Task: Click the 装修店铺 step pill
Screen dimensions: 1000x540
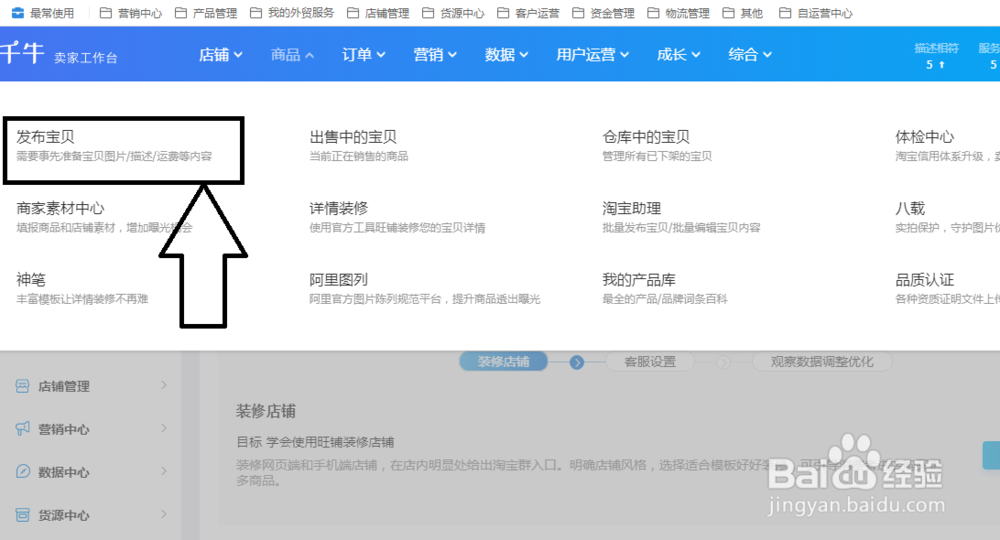Action: click(503, 362)
